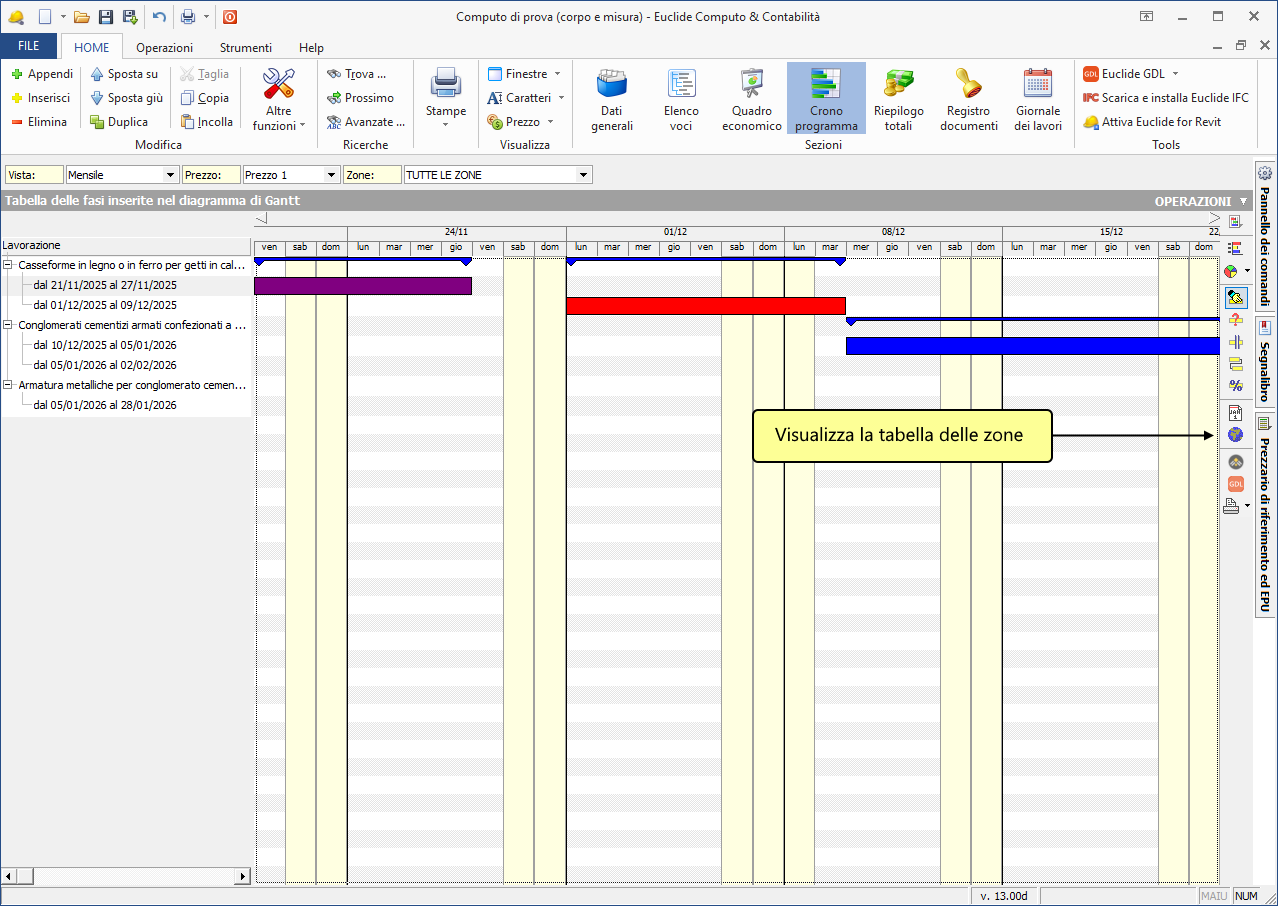The height and width of the screenshot is (906, 1278).
Task: Switch to the Operazioni ribbon tab
Action: click(164, 47)
